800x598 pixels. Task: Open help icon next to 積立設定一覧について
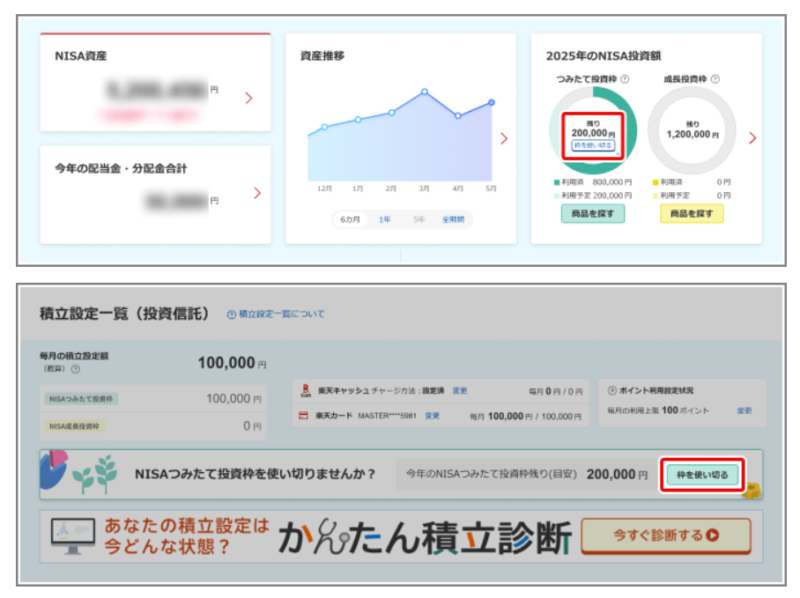[231, 314]
